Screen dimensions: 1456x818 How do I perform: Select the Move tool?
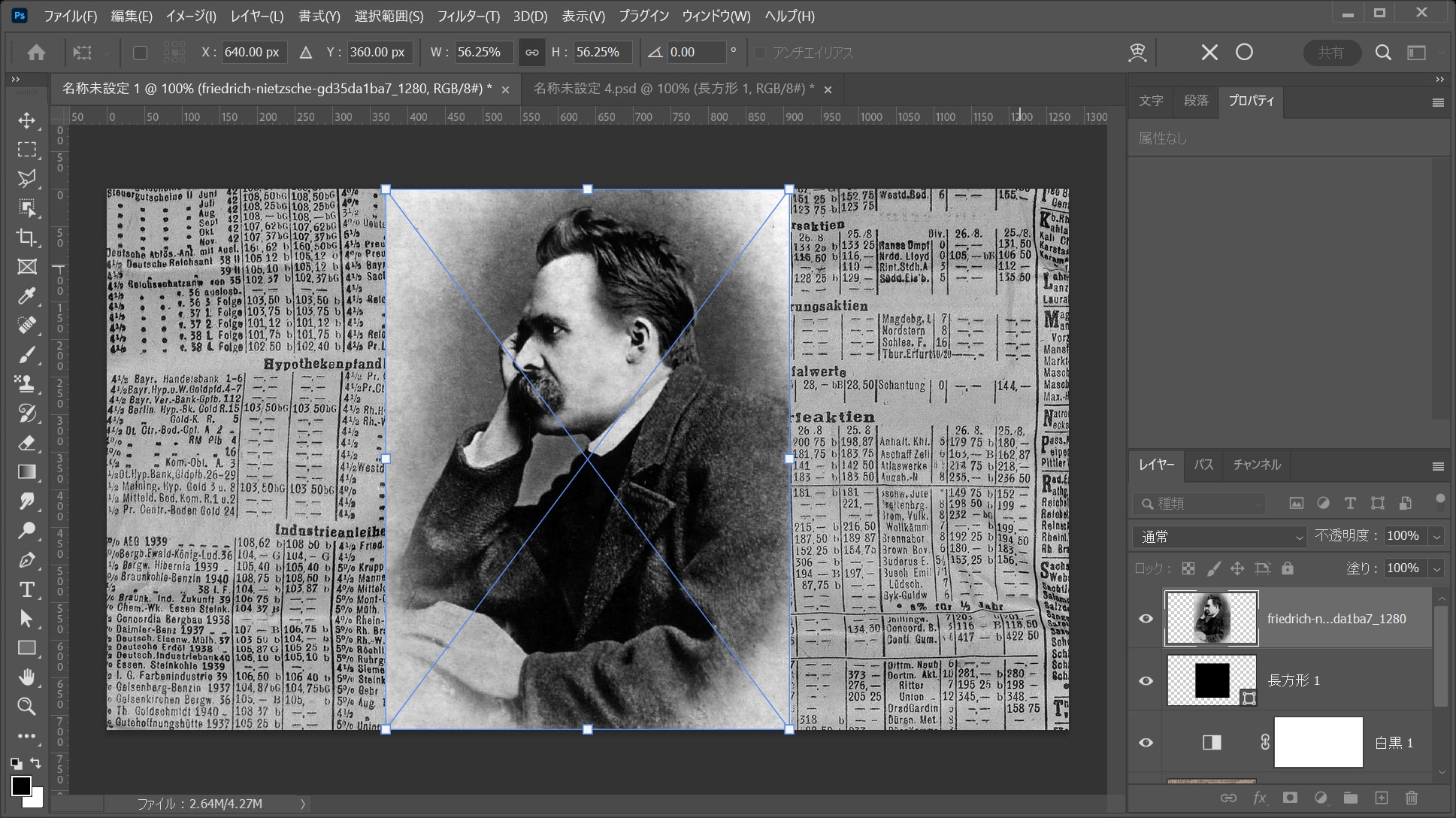(27, 120)
